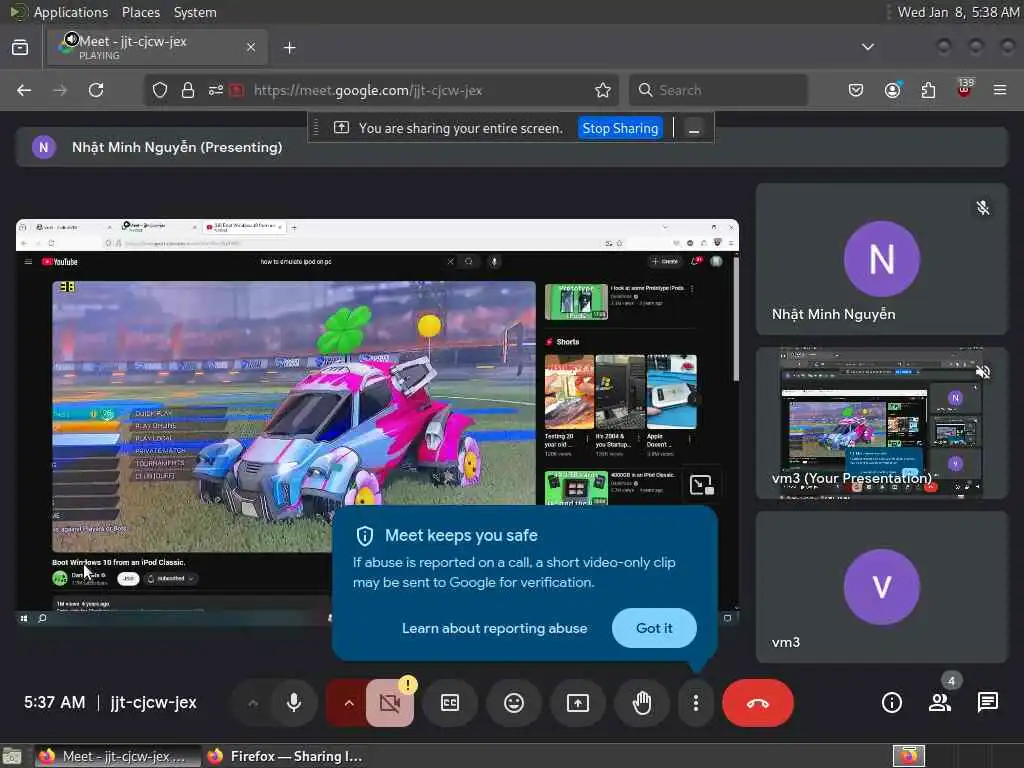Open site permissions icon in address bar
1024x768 pixels.
(x=216, y=90)
